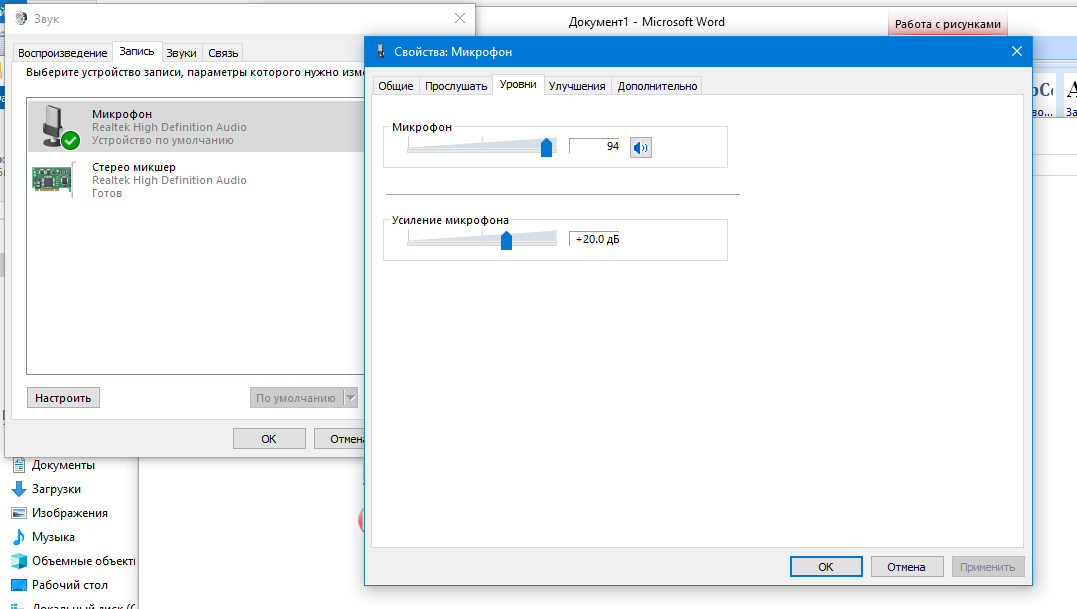Click the boost value field showing +20.0 дБ
This screenshot has height=609, width=1077.
595,239
